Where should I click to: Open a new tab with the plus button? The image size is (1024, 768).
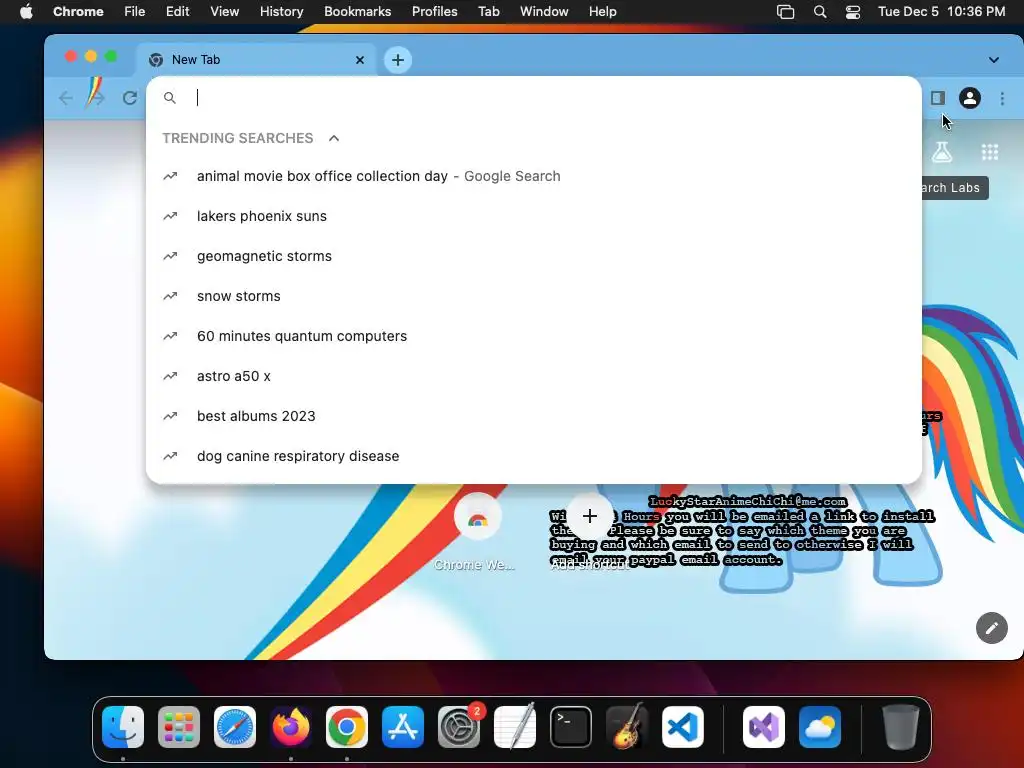coord(398,60)
